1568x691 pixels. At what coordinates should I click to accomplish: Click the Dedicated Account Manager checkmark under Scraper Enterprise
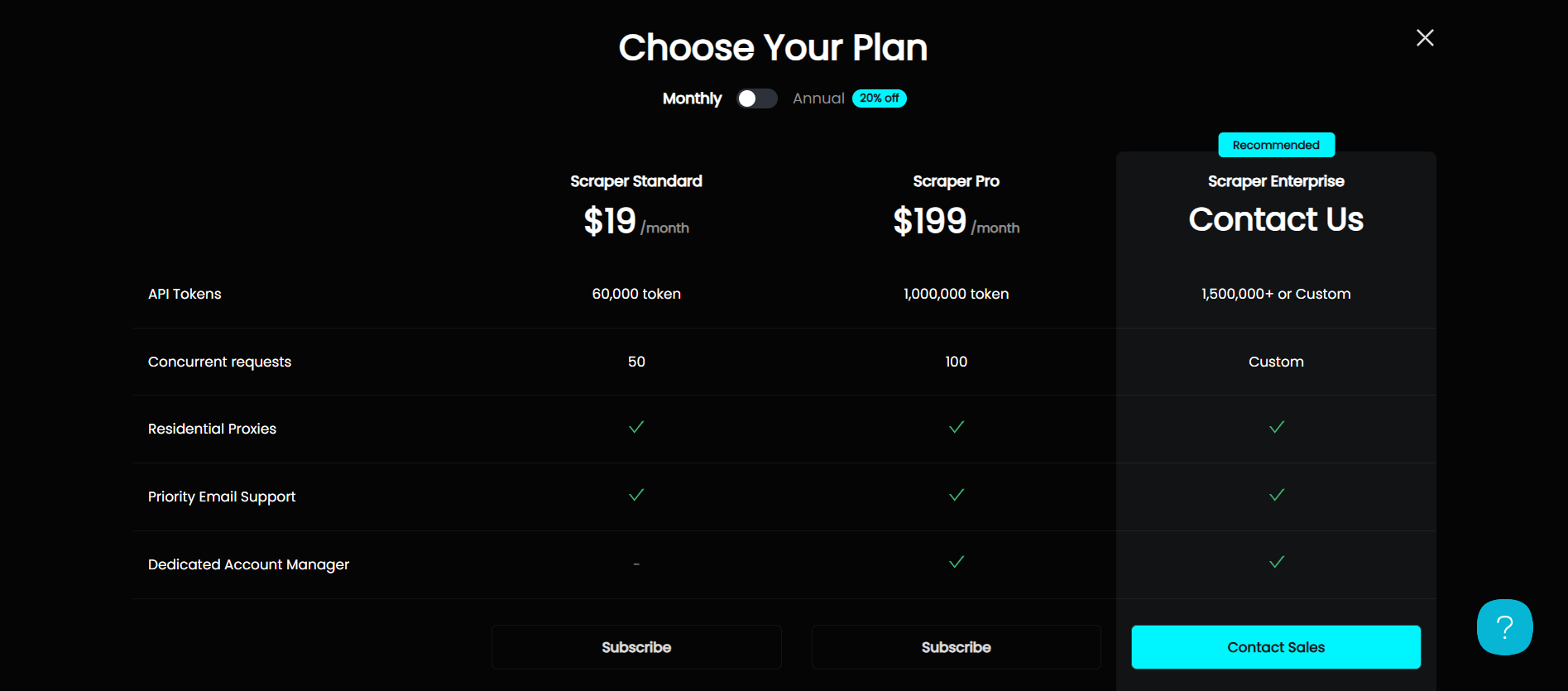click(1276, 563)
